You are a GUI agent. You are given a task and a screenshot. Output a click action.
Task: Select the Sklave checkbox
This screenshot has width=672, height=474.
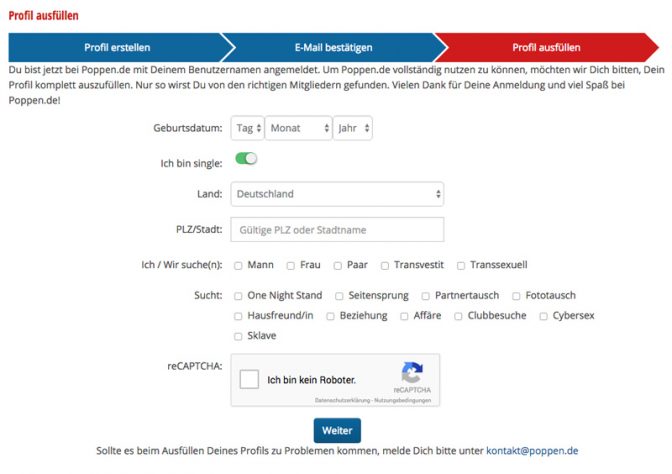point(238,336)
